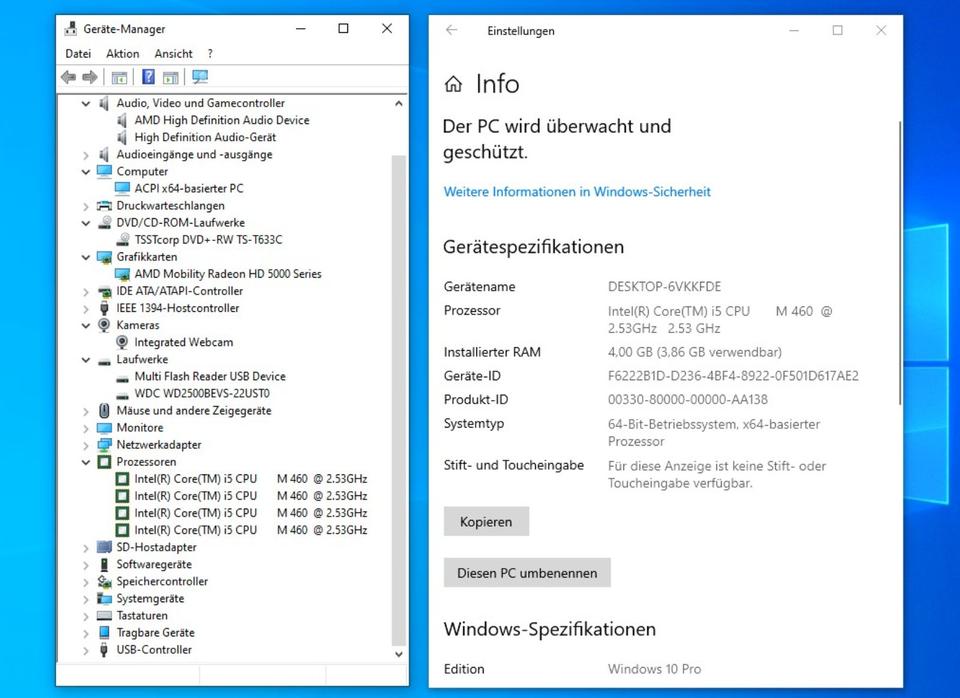This screenshot has width=960, height=698.
Task: Click the Home icon next to Info
Action: 453,84
